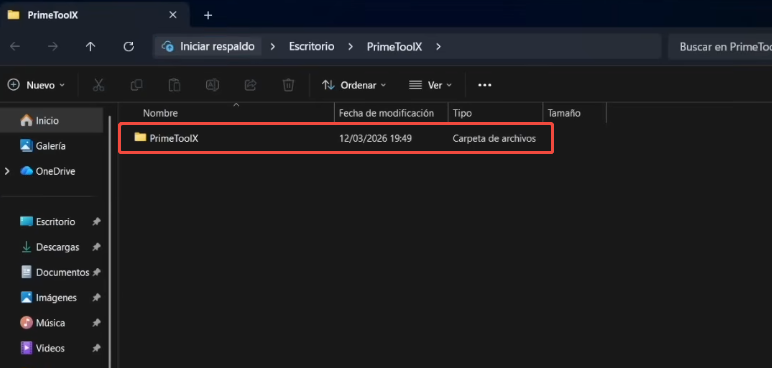Click the Share icon in toolbar

pyautogui.click(x=250, y=85)
